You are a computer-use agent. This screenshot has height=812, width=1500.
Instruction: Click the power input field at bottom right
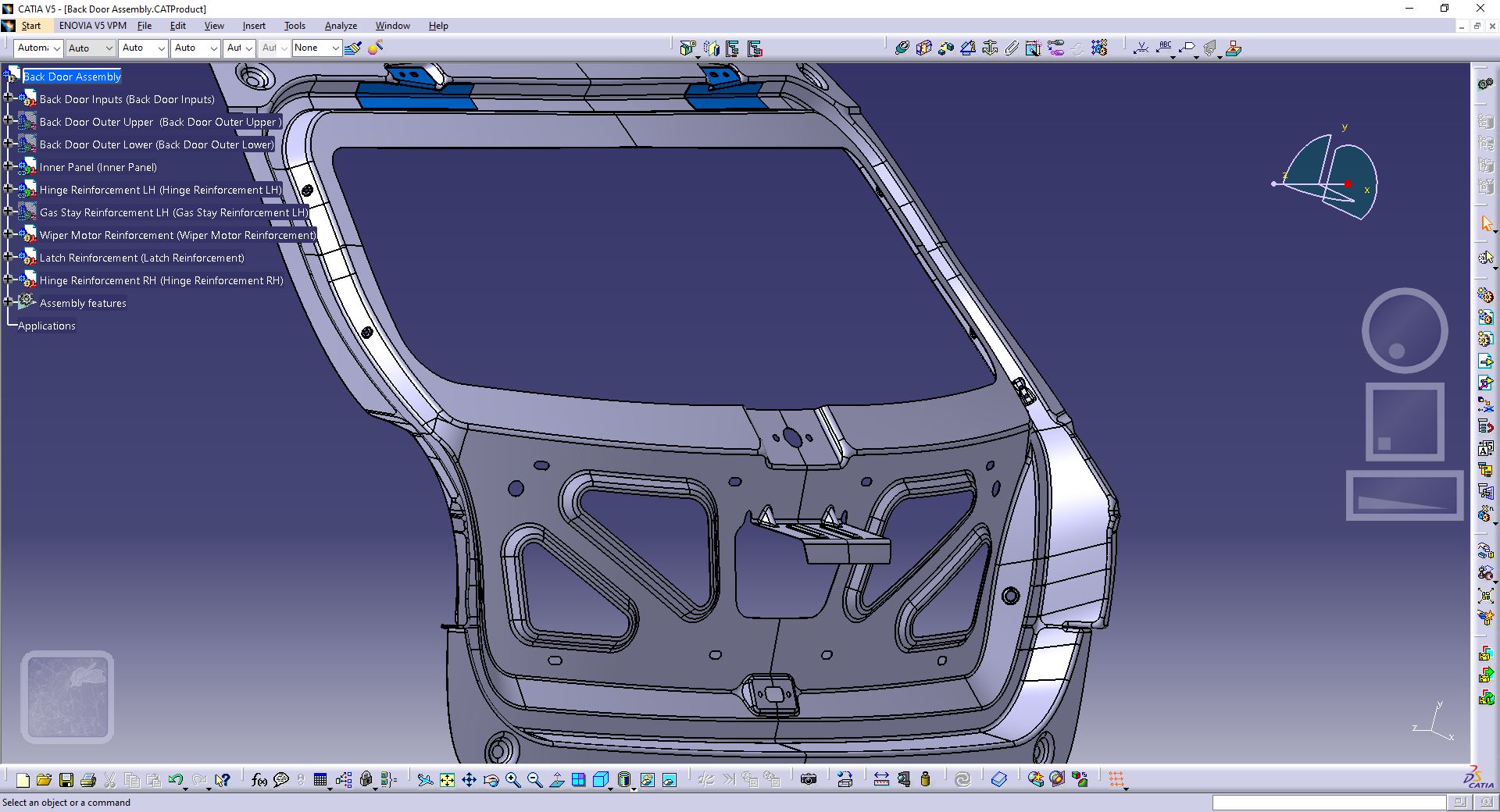coord(1329,803)
